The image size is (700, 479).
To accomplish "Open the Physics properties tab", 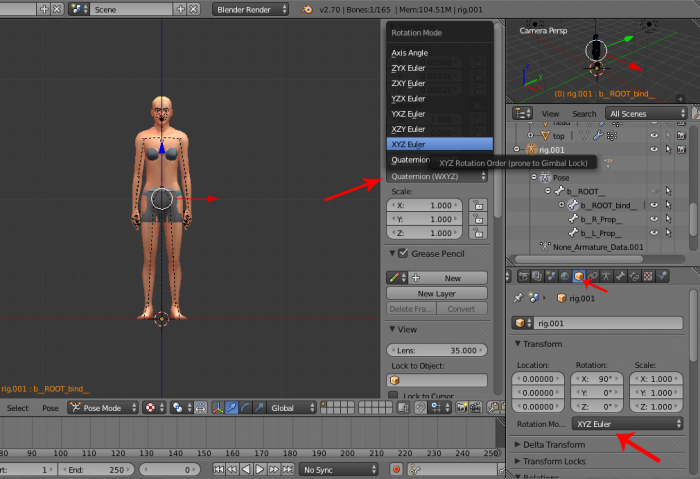I will click(662, 276).
